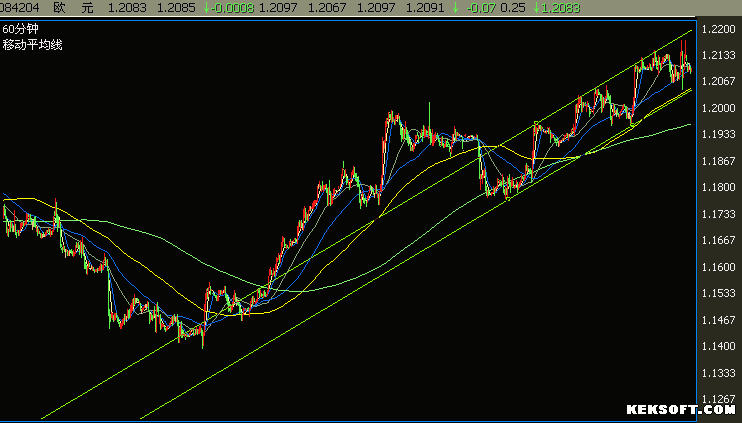This screenshot has width=742, height=423.
Task: Click the 1.2200 price axis label
Action: coord(718,29)
